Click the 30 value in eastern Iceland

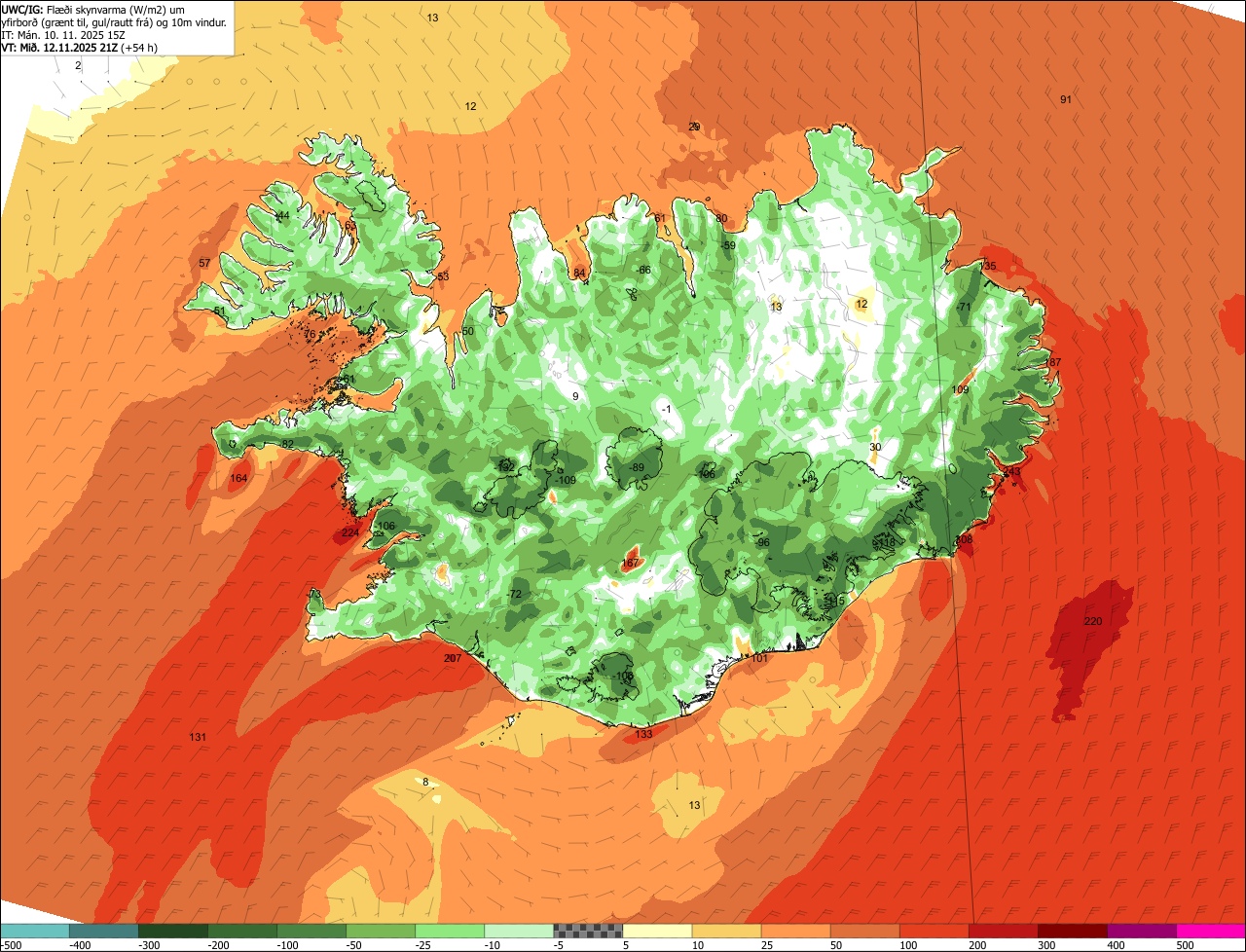(x=875, y=447)
